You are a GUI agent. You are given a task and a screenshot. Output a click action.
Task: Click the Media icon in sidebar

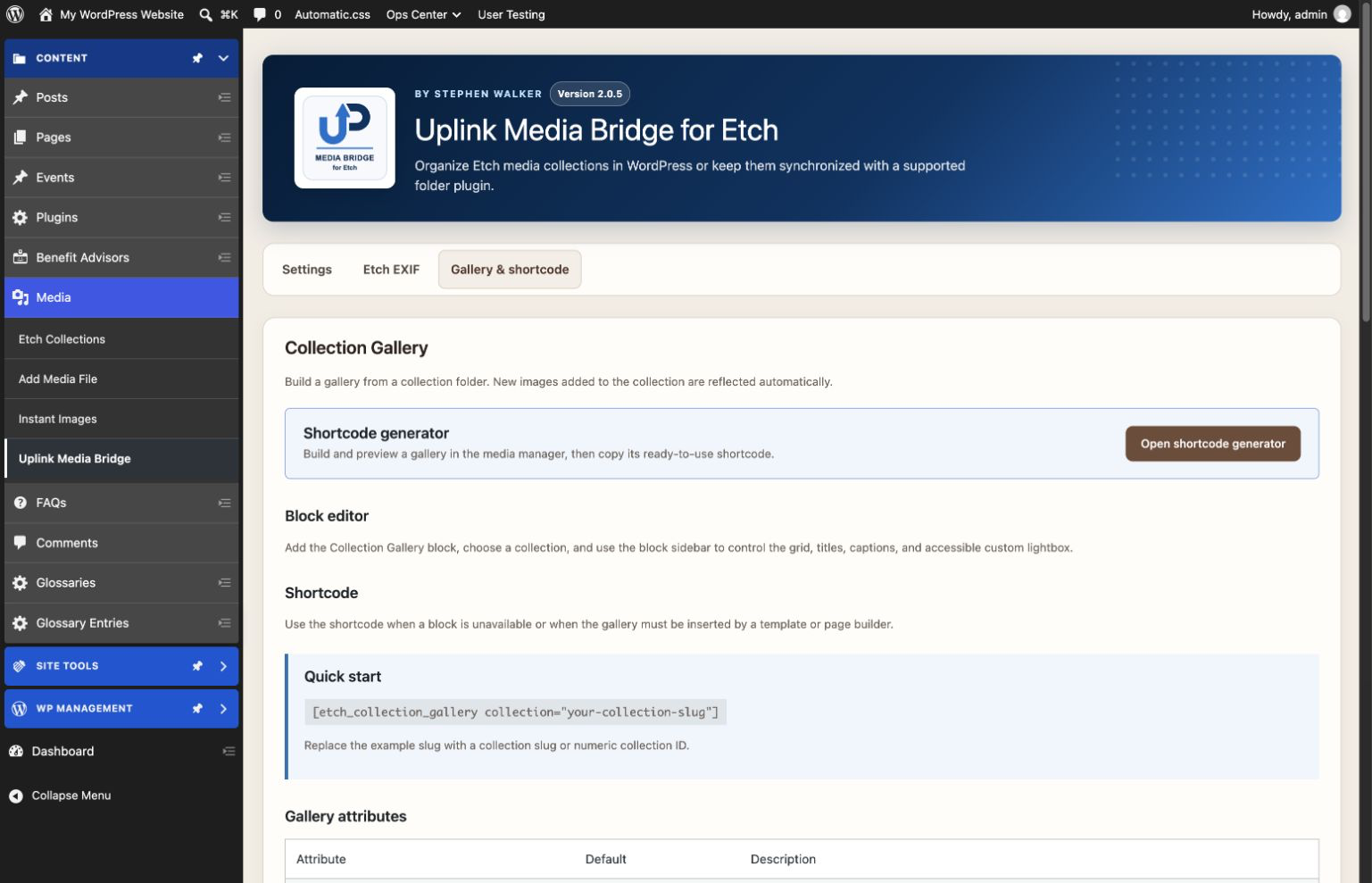pyautogui.click(x=20, y=297)
